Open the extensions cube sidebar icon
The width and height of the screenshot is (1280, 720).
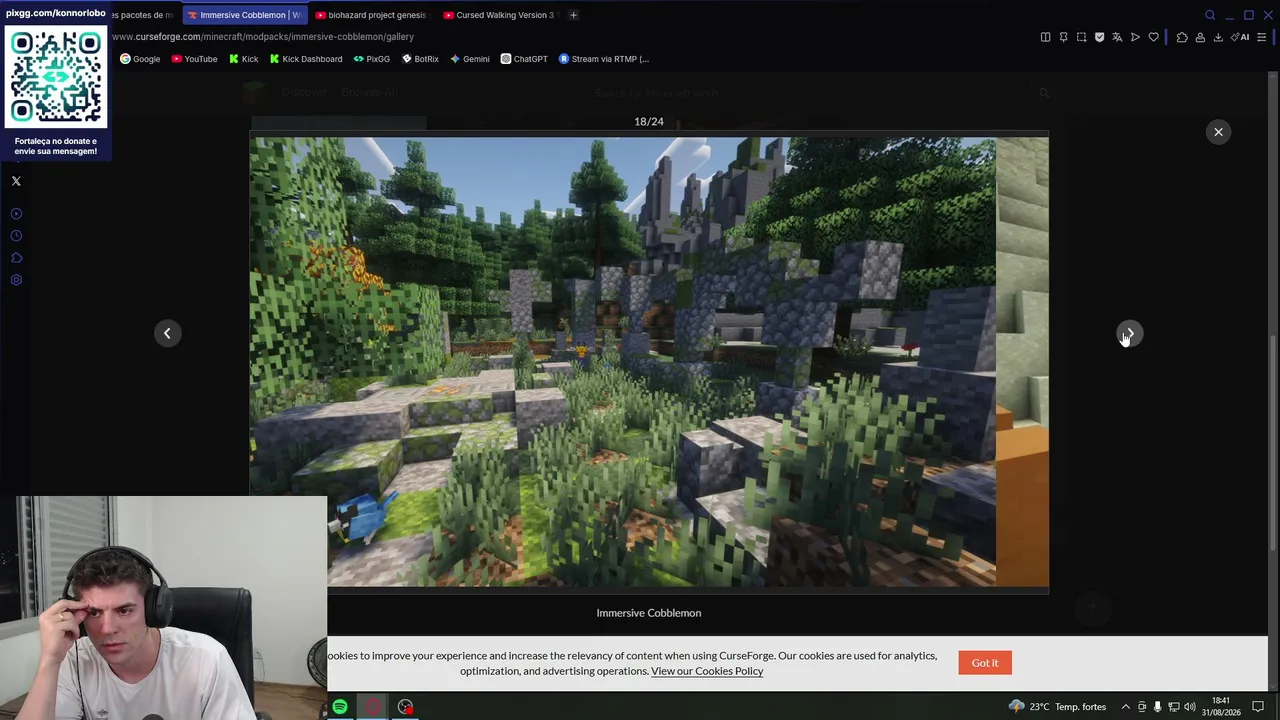click(16, 258)
